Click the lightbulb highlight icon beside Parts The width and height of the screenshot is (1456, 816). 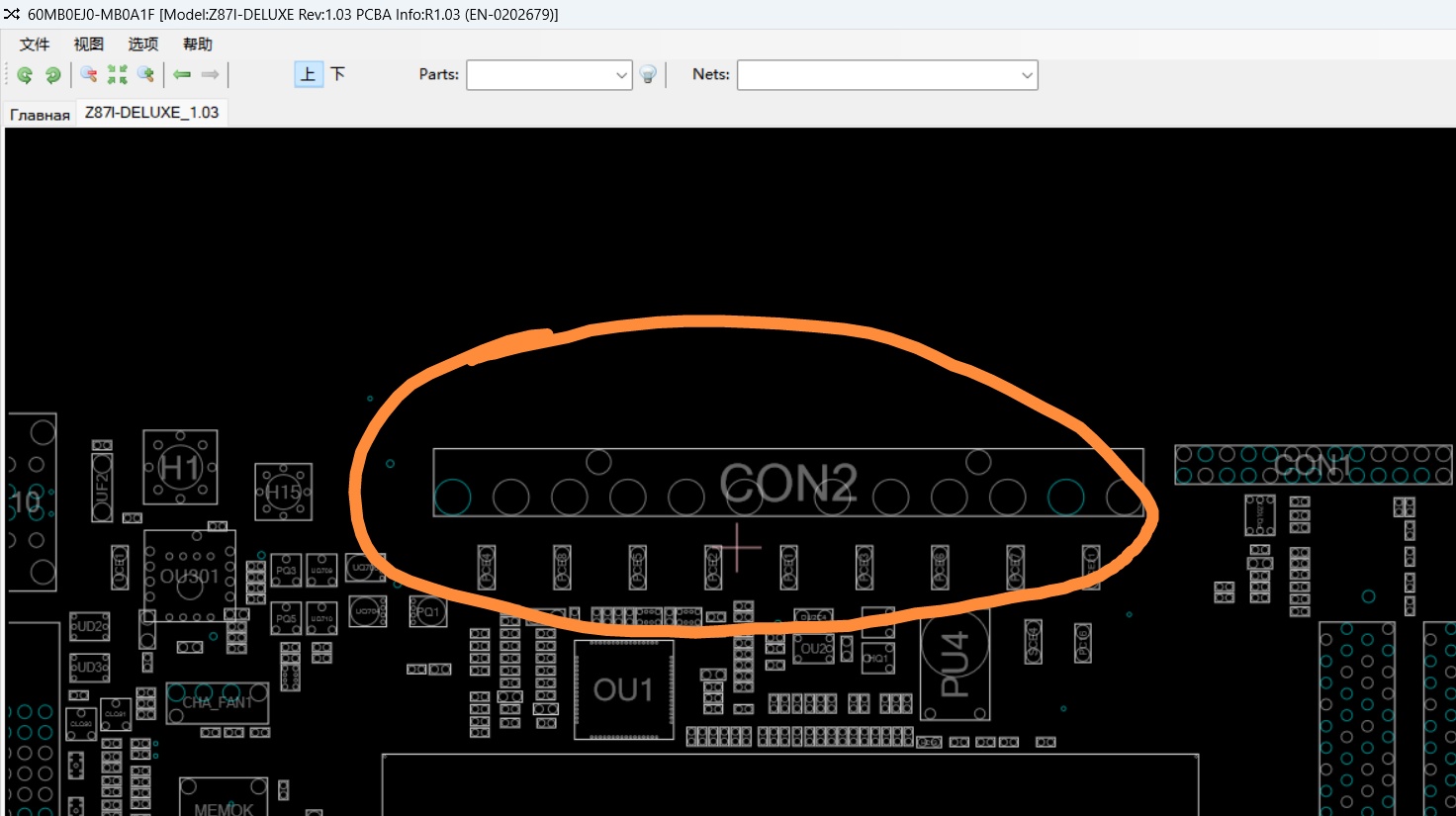coord(648,75)
